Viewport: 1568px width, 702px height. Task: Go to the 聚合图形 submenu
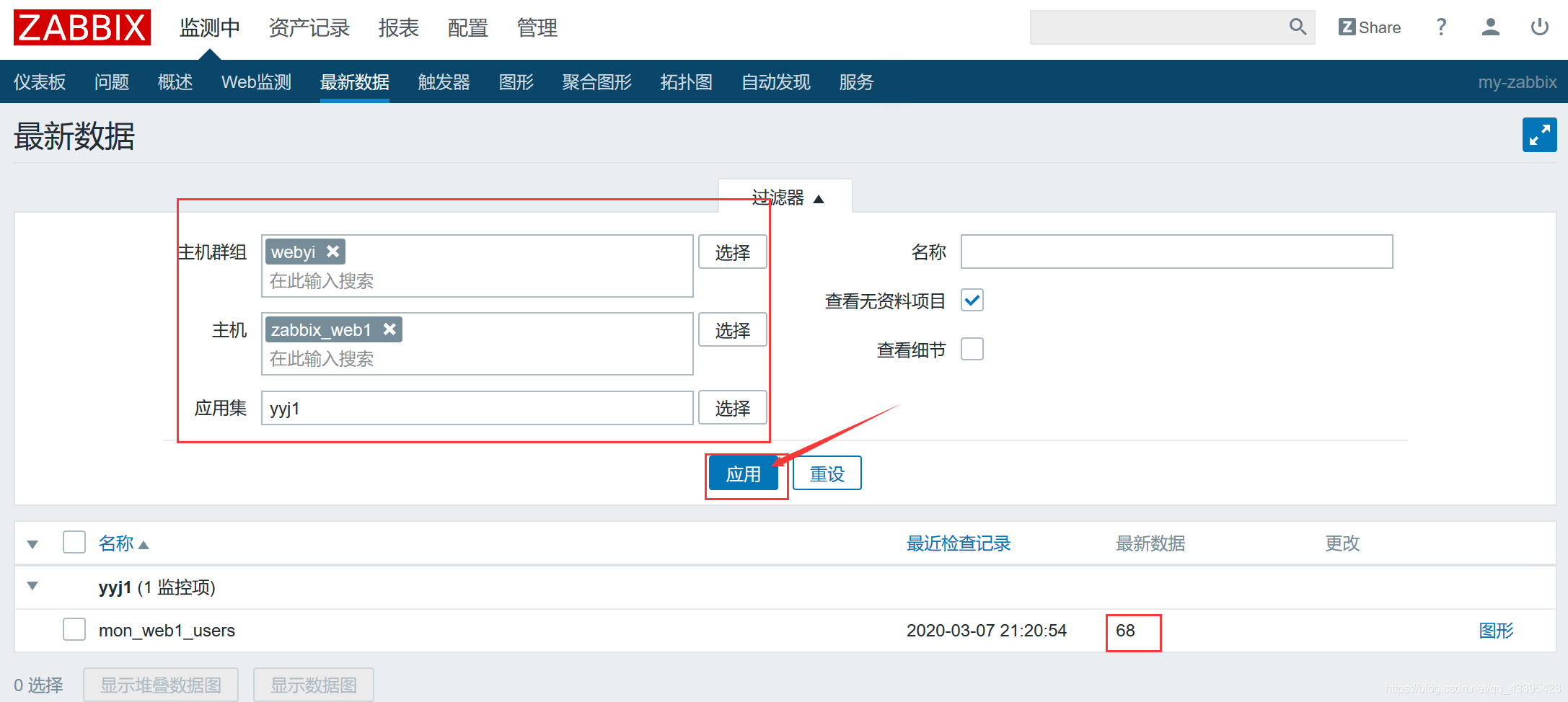click(597, 82)
